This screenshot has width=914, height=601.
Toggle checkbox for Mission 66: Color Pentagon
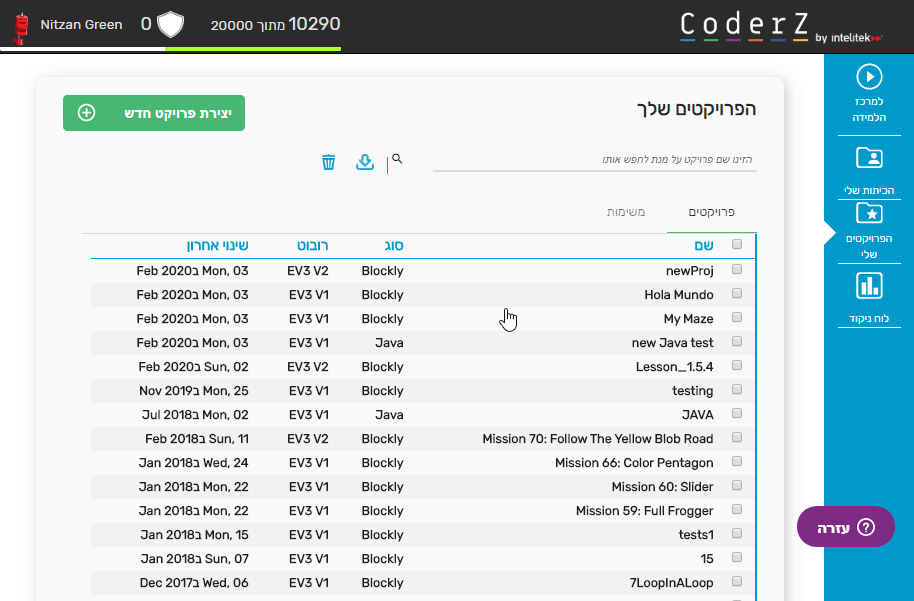[x=737, y=462]
